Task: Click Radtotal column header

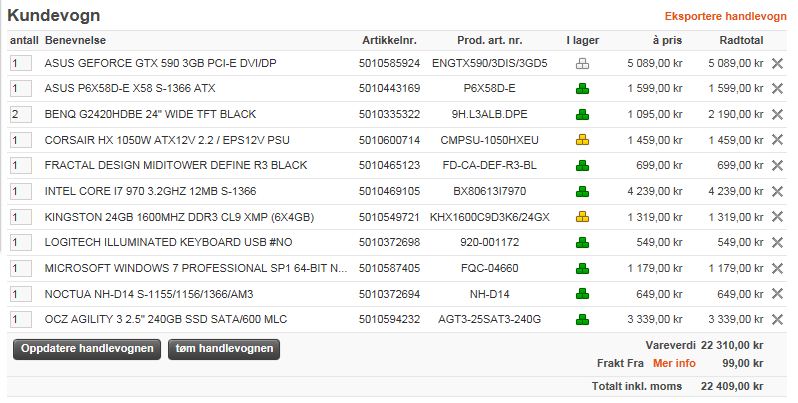Action: [x=742, y=40]
